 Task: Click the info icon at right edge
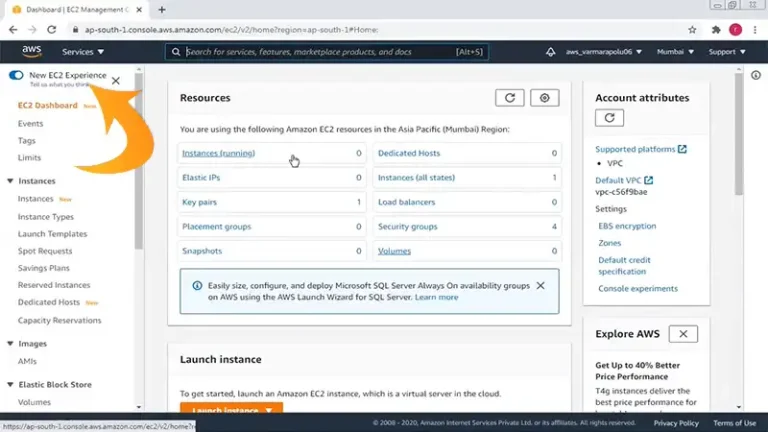(756, 75)
